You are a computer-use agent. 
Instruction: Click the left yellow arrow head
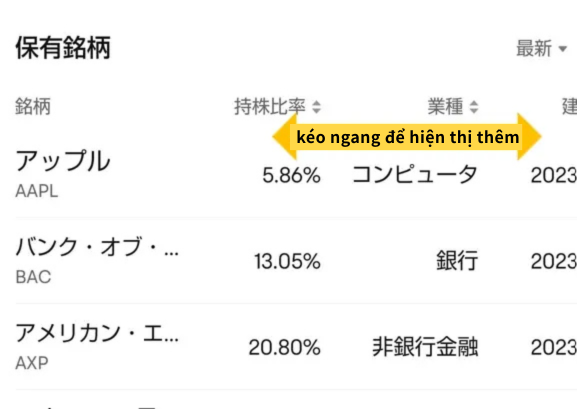click(285, 137)
